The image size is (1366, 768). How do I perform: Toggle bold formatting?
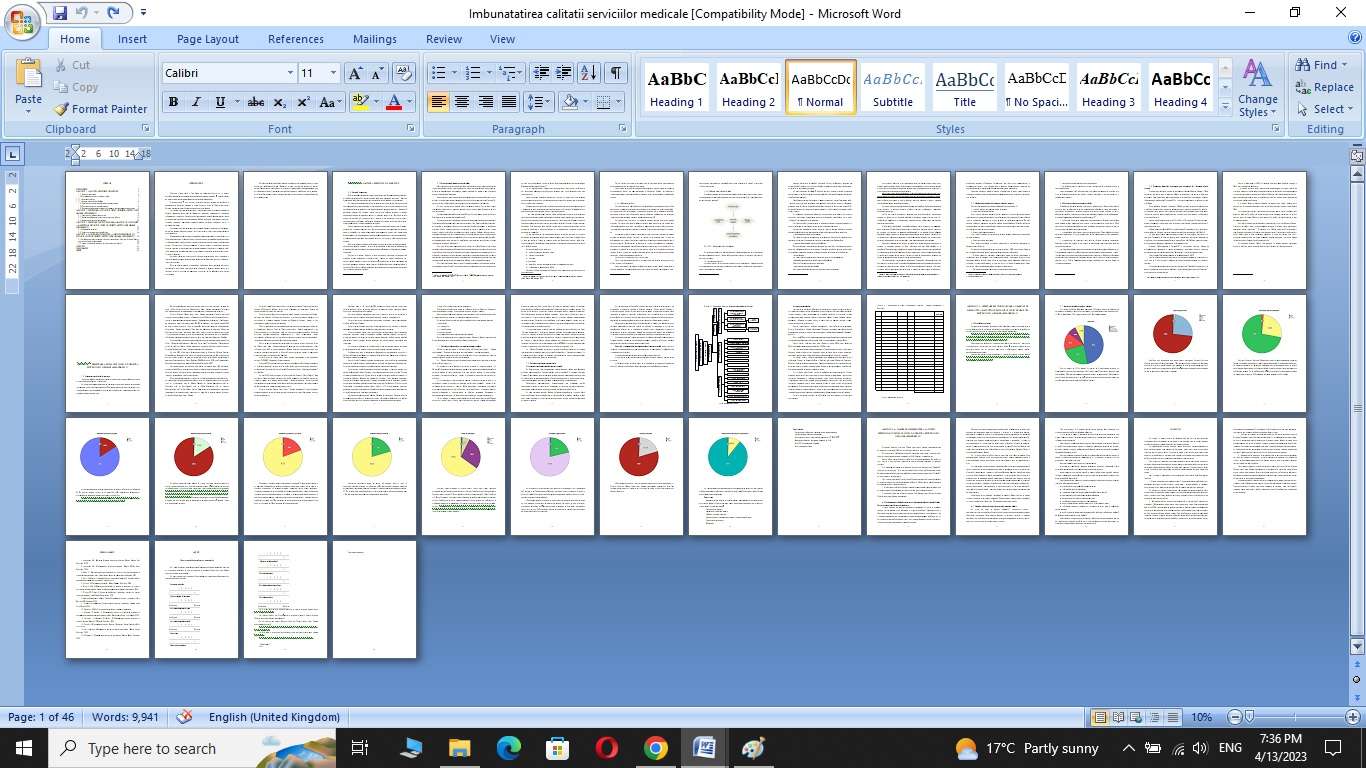pos(173,102)
